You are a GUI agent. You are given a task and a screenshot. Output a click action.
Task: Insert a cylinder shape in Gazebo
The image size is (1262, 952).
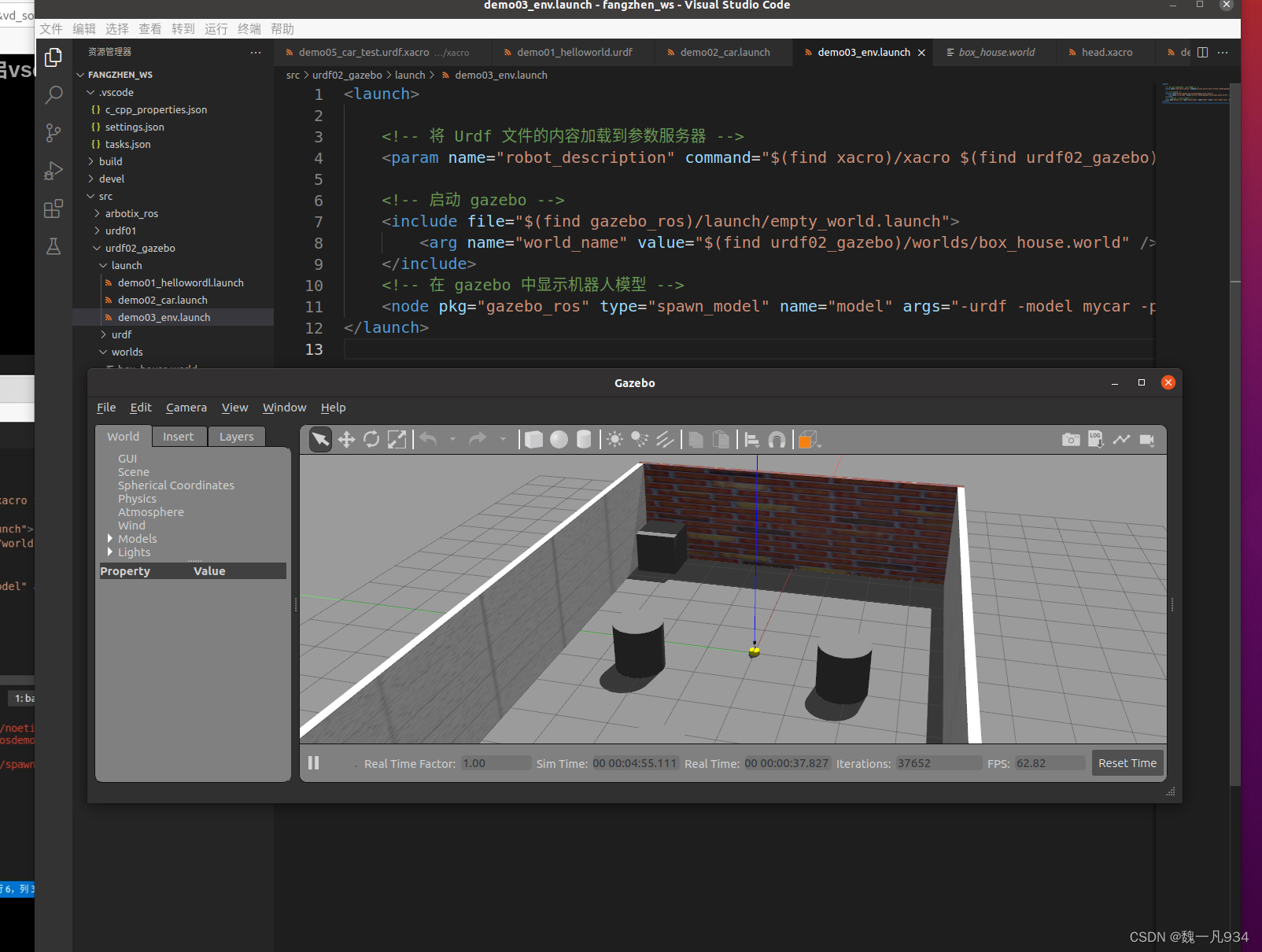point(584,439)
